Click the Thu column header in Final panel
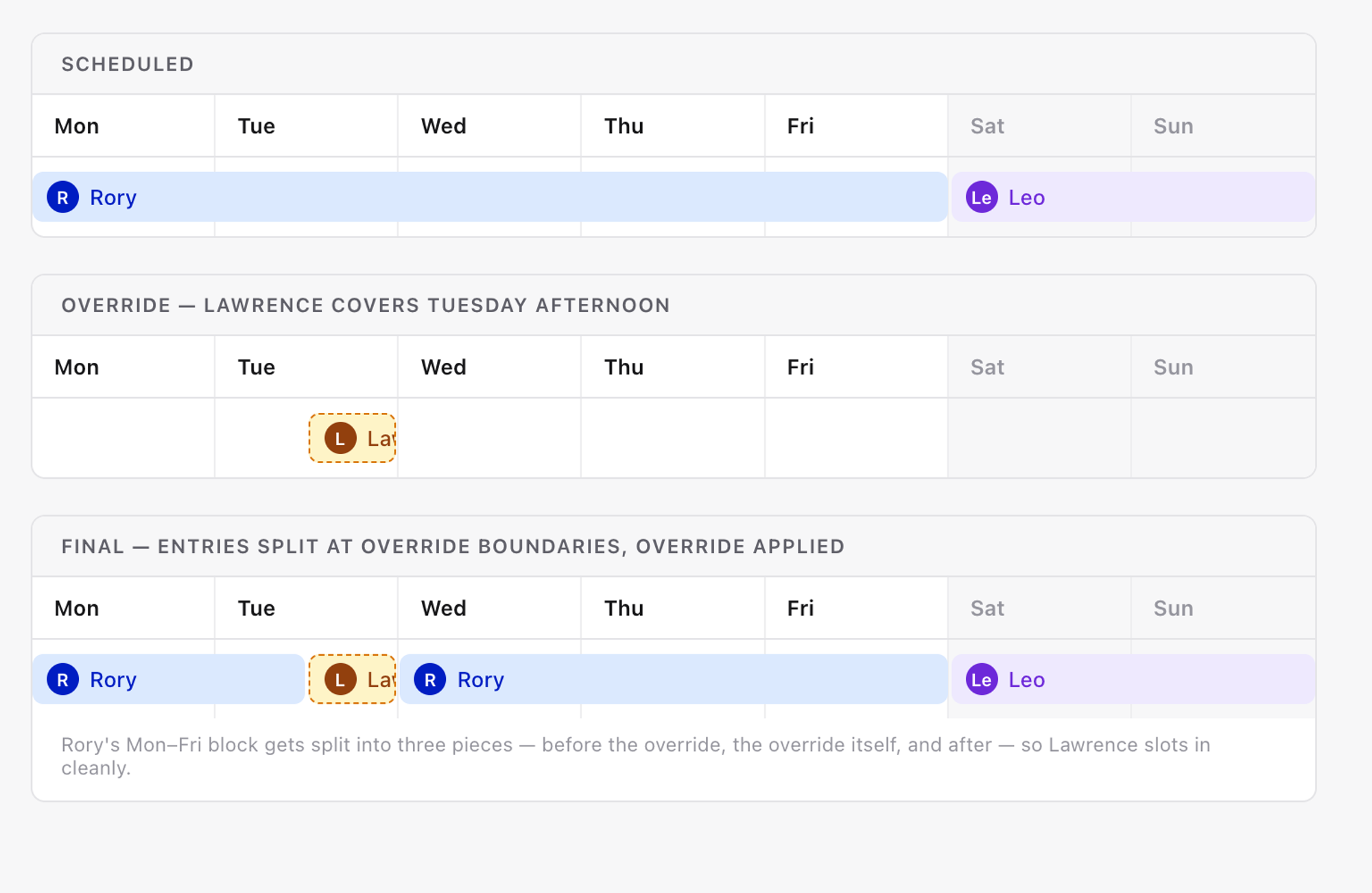Viewport: 1372px width, 893px height. 624,608
